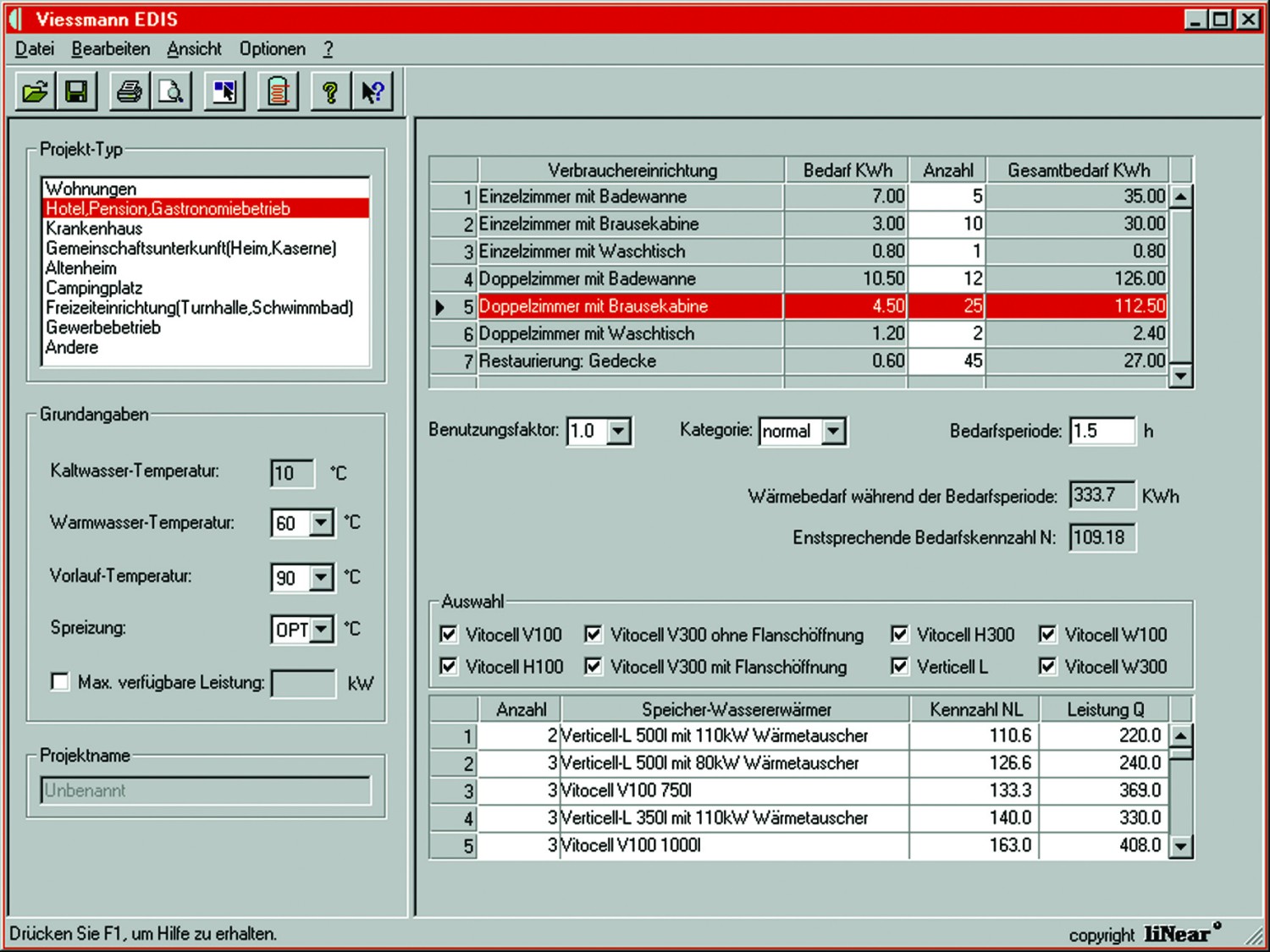Select Krankenhaus project type

click(206, 228)
